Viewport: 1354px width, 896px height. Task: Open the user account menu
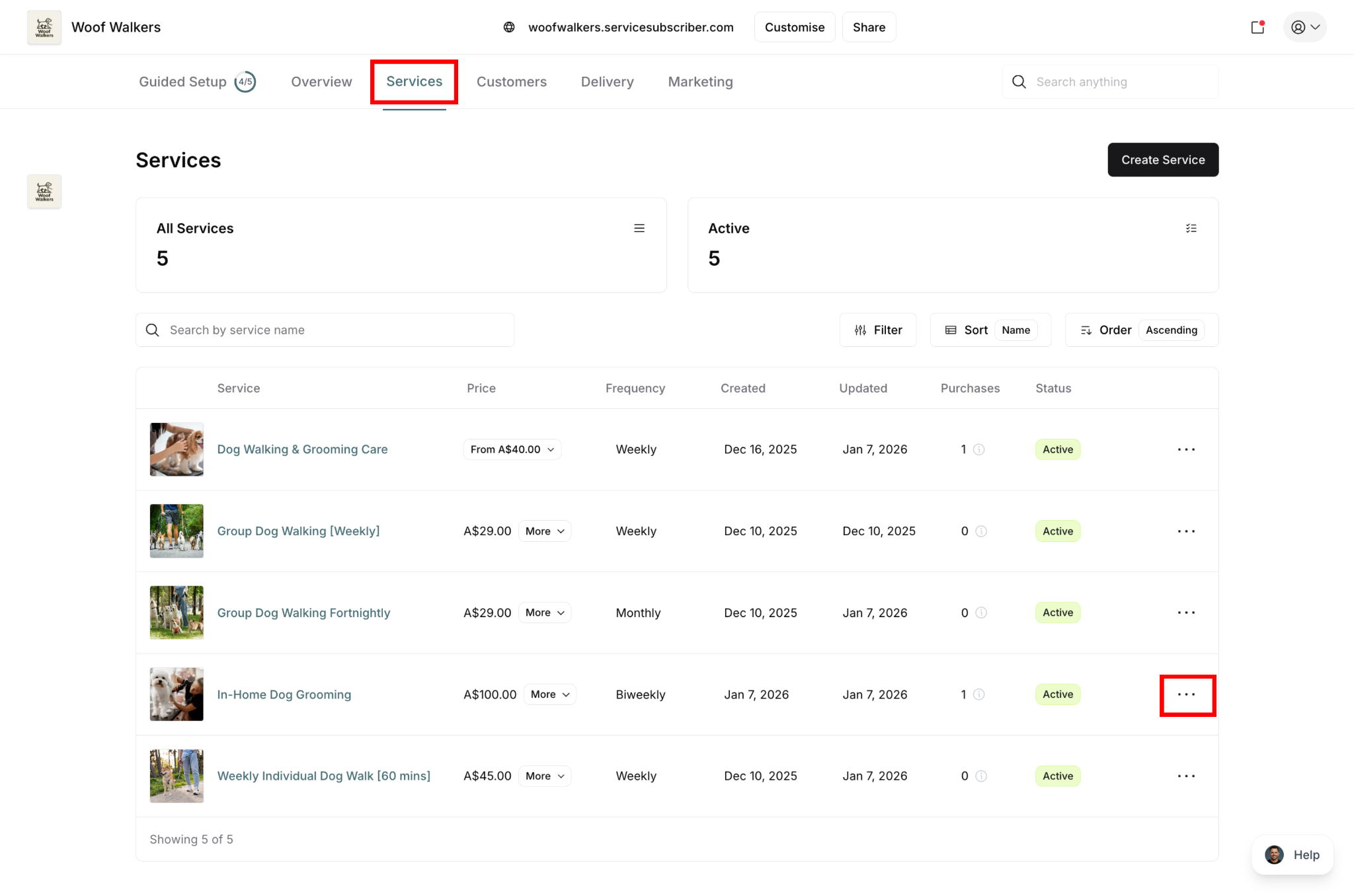coord(1304,27)
